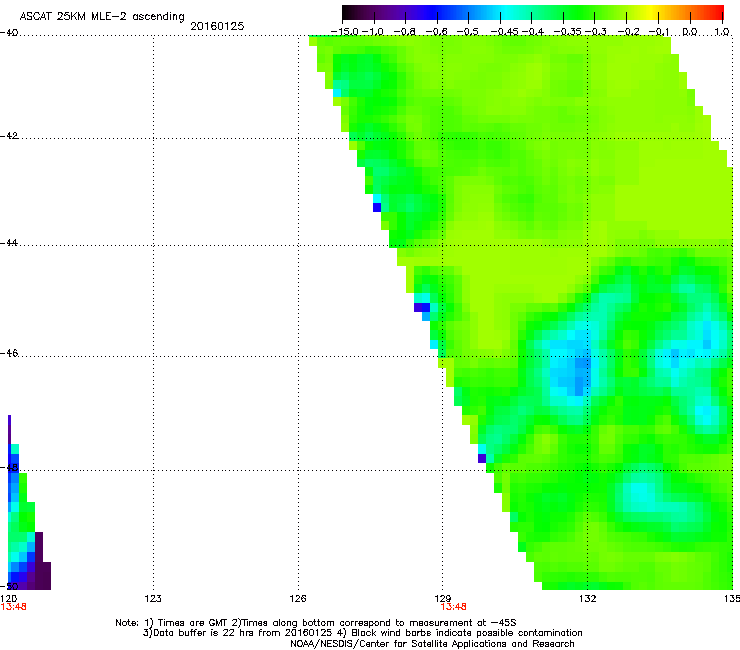Select the -0.6 color scale value

click(x=437, y=32)
